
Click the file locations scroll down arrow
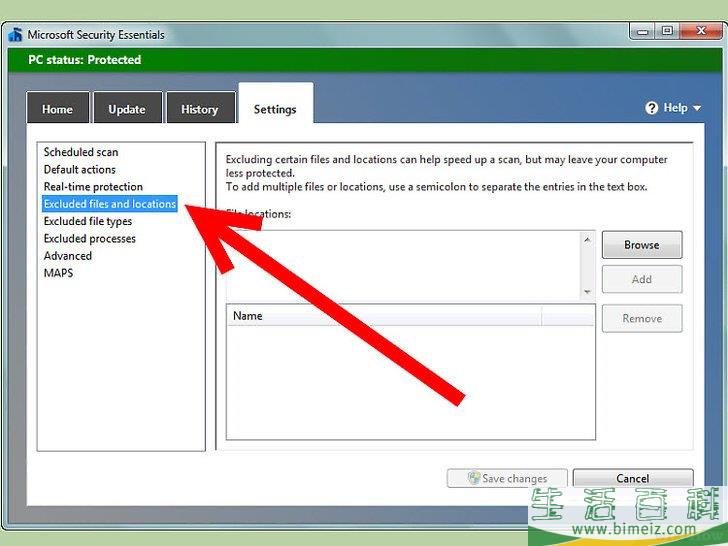click(x=587, y=292)
